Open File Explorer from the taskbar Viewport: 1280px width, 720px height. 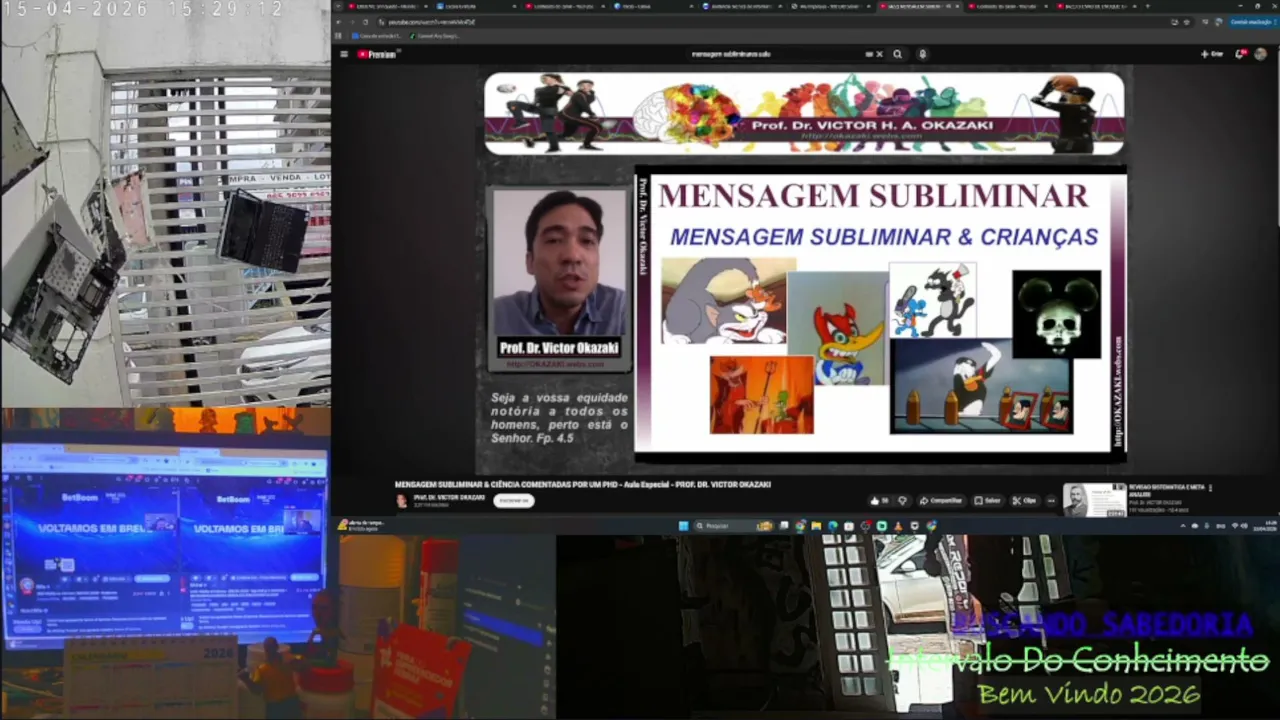pyautogui.click(x=817, y=526)
